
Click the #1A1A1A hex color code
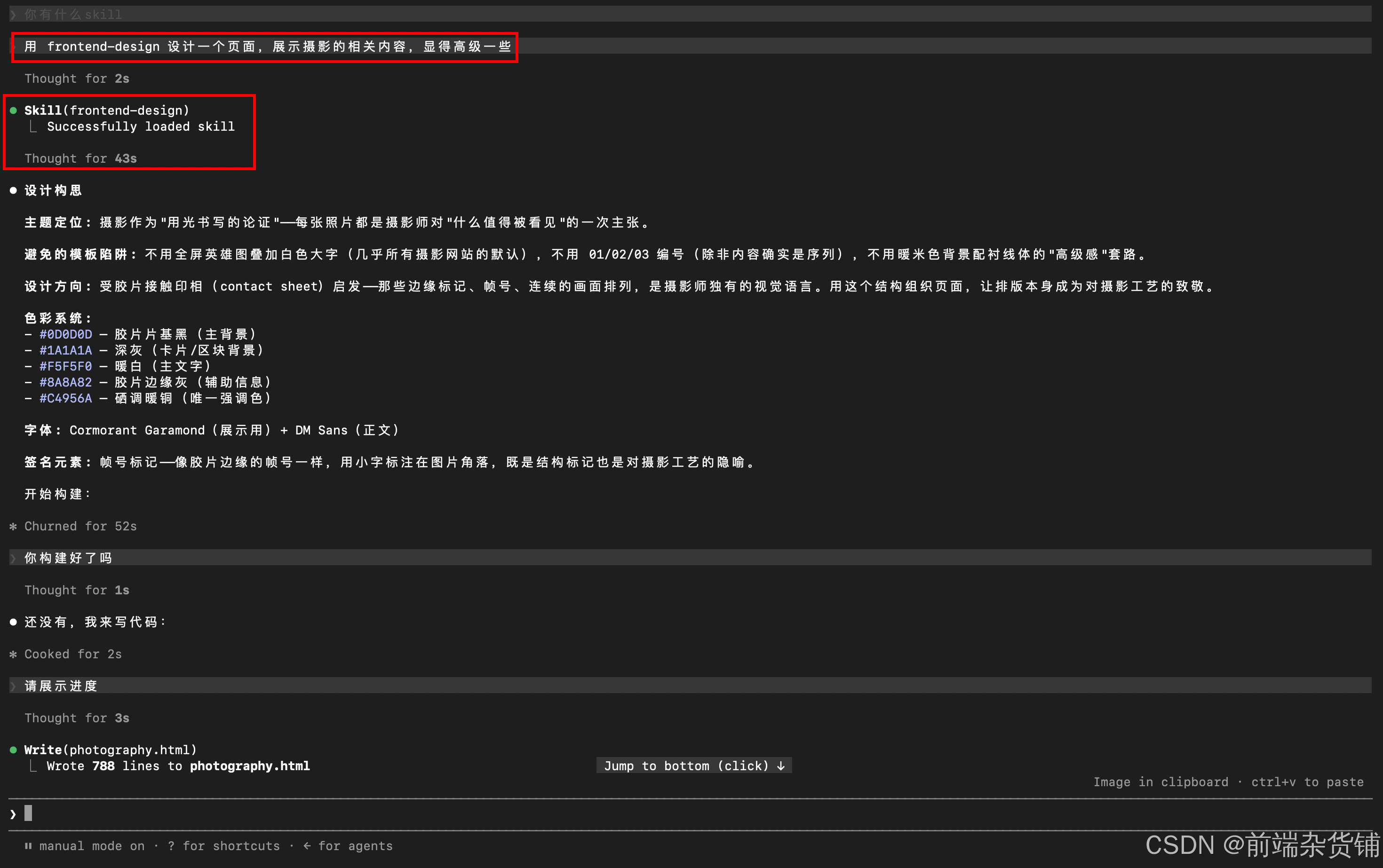65,350
